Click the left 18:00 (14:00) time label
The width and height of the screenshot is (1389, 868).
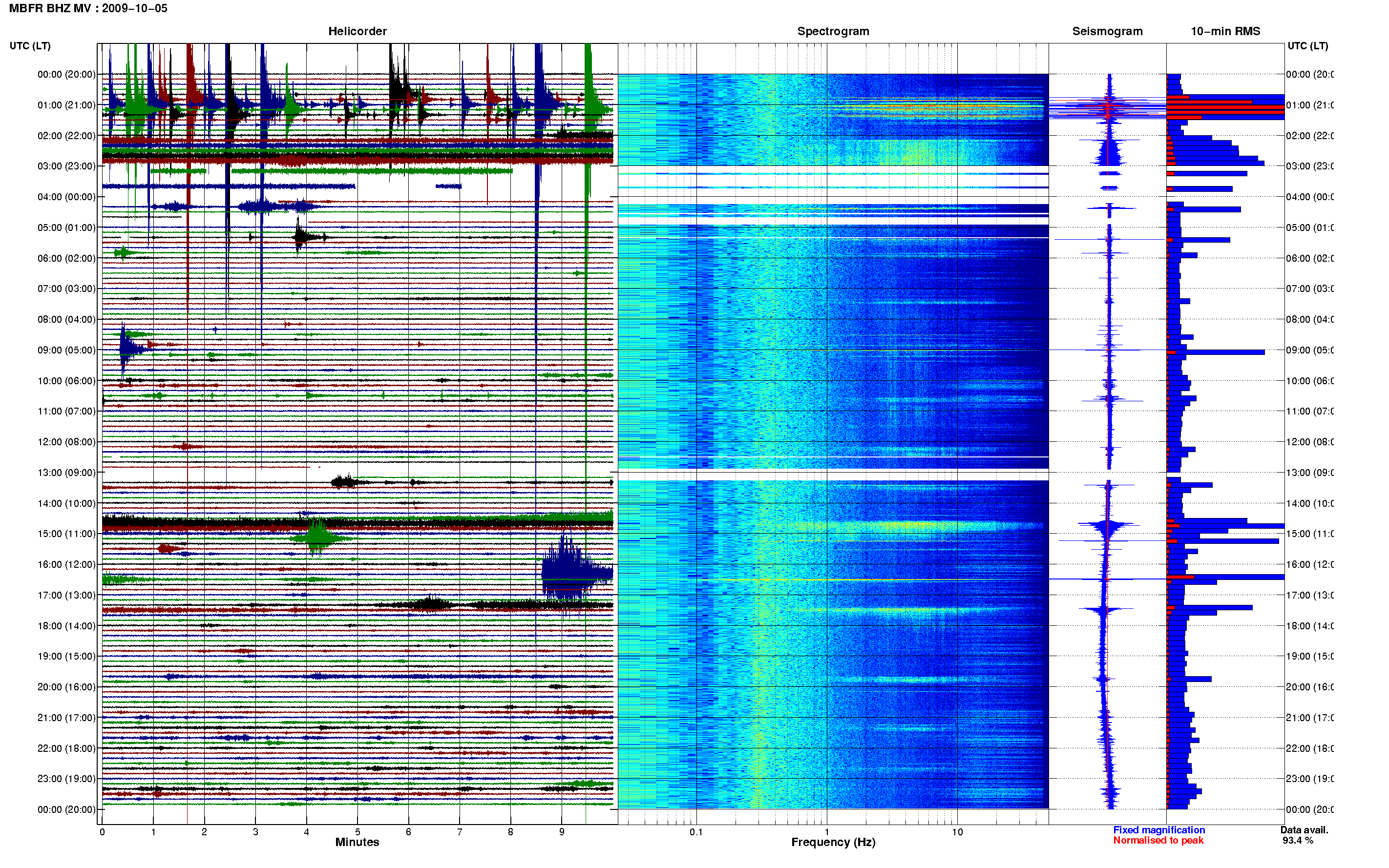pyautogui.click(x=66, y=626)
